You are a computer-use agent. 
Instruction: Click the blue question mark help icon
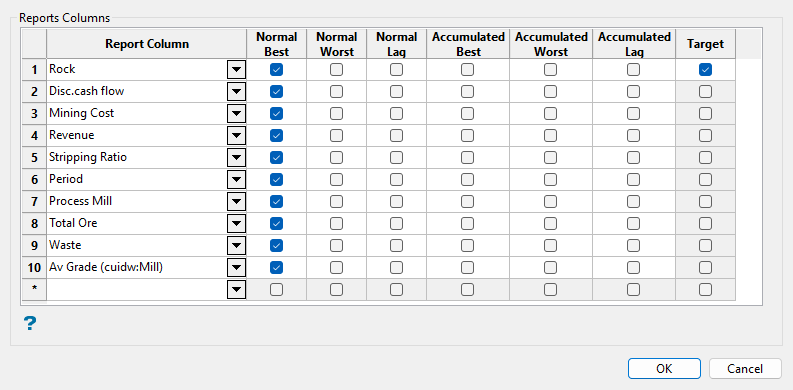tap(30, 323)
